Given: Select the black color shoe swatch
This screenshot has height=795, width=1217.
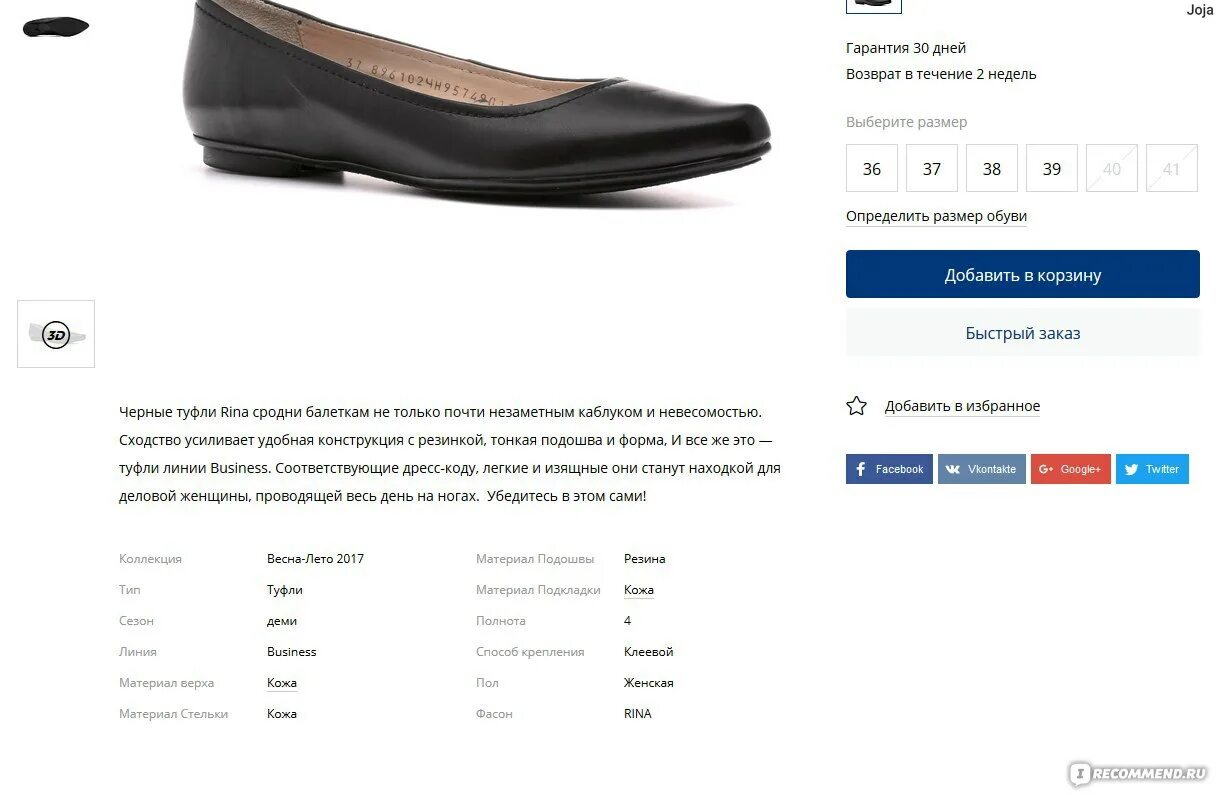Looking at the screenshot, I should tap(874, 5).
